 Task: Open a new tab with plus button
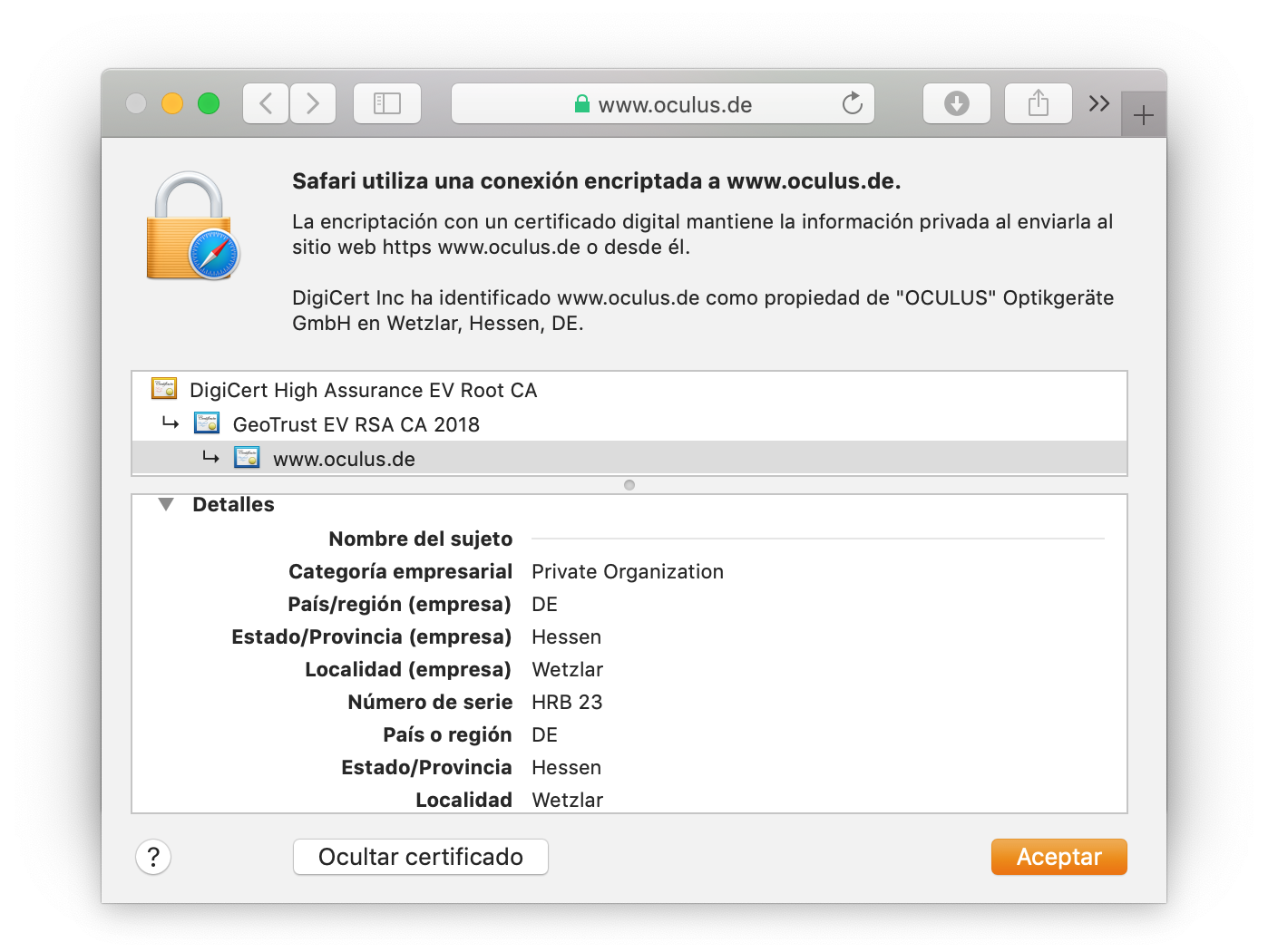(1144, 115)
